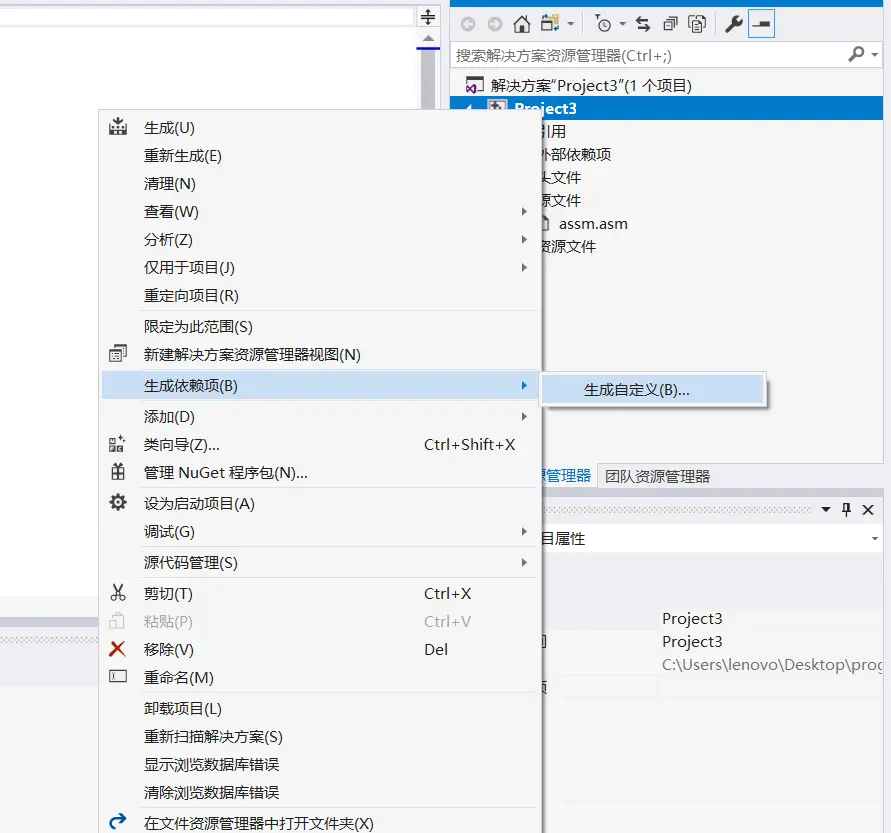
Task: Choose 显示浏览数据库错误
Action: 320,764
